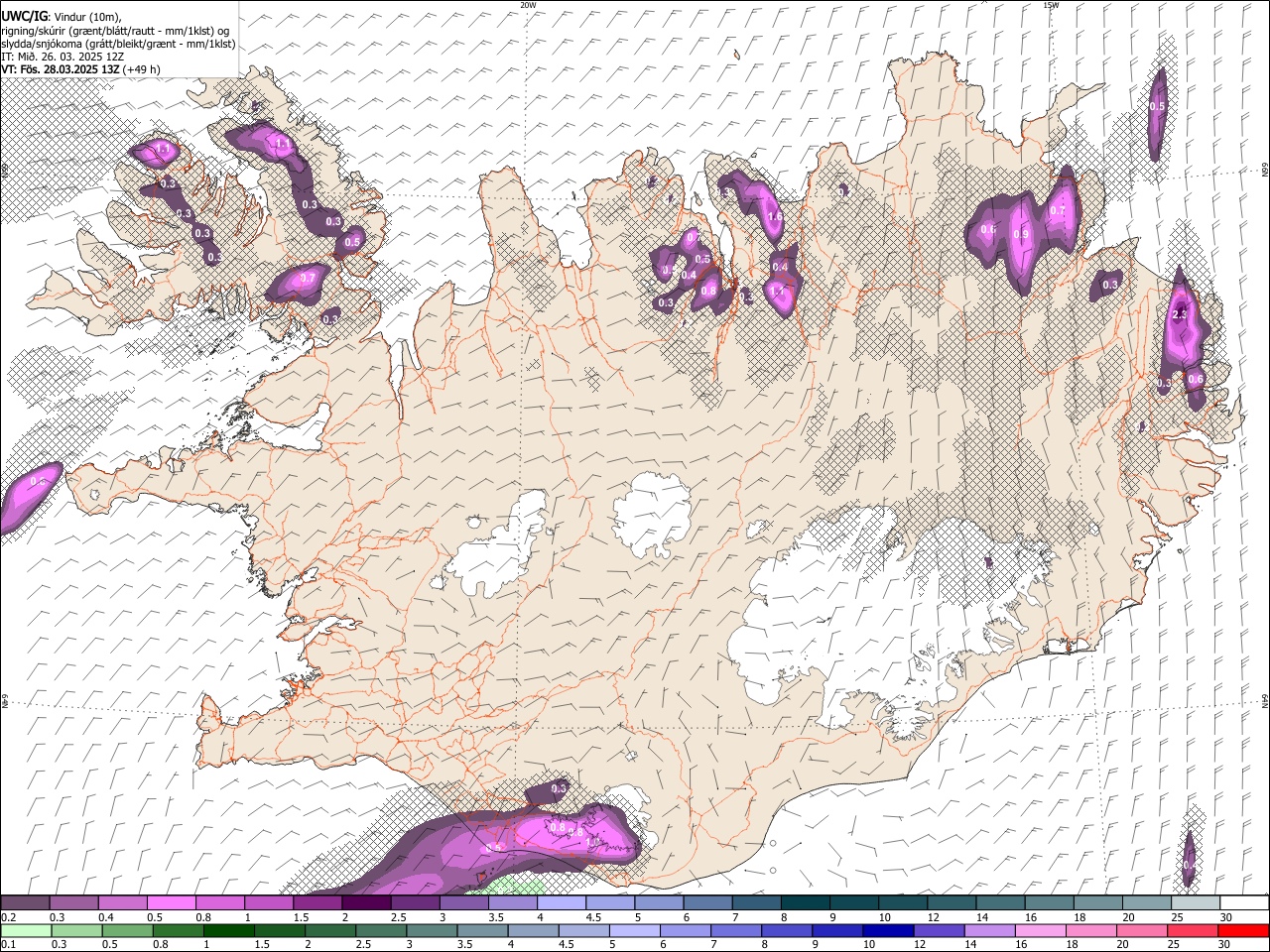Click the white upper swatch labeled 30
Screen dimensions: 1270x952
(x=1244, y=903)
